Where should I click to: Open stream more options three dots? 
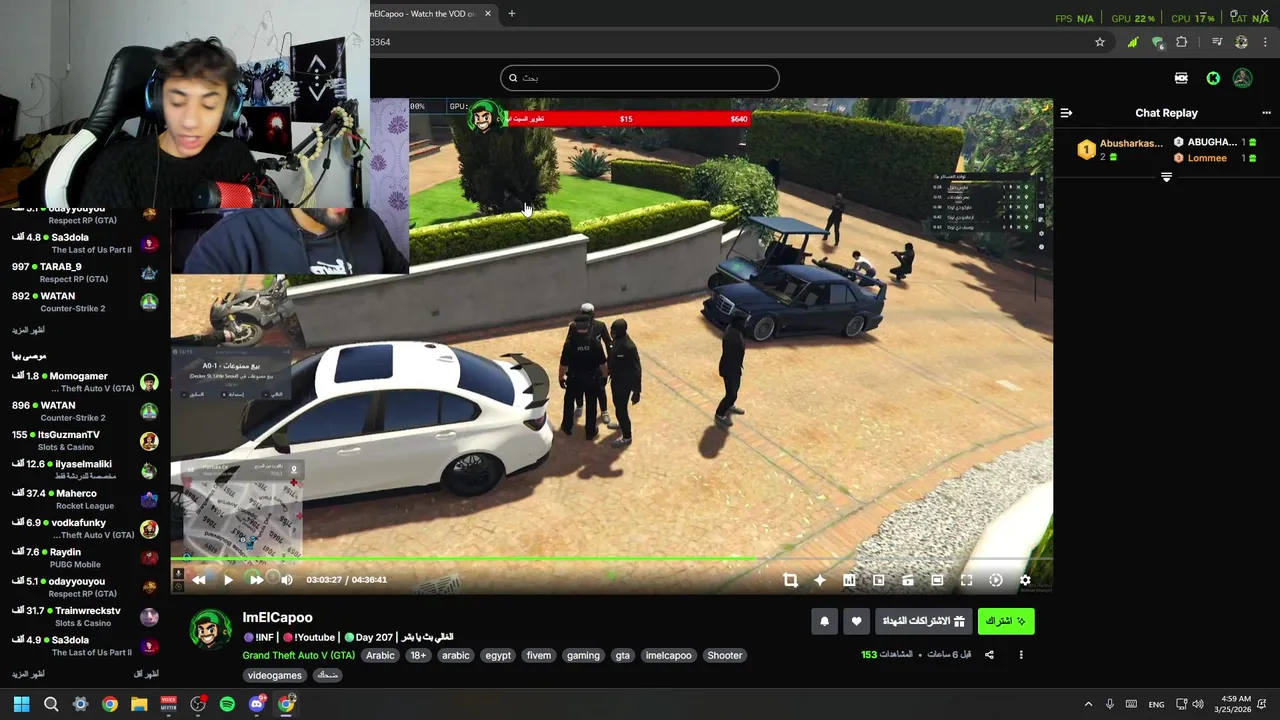click(1021, 655)
